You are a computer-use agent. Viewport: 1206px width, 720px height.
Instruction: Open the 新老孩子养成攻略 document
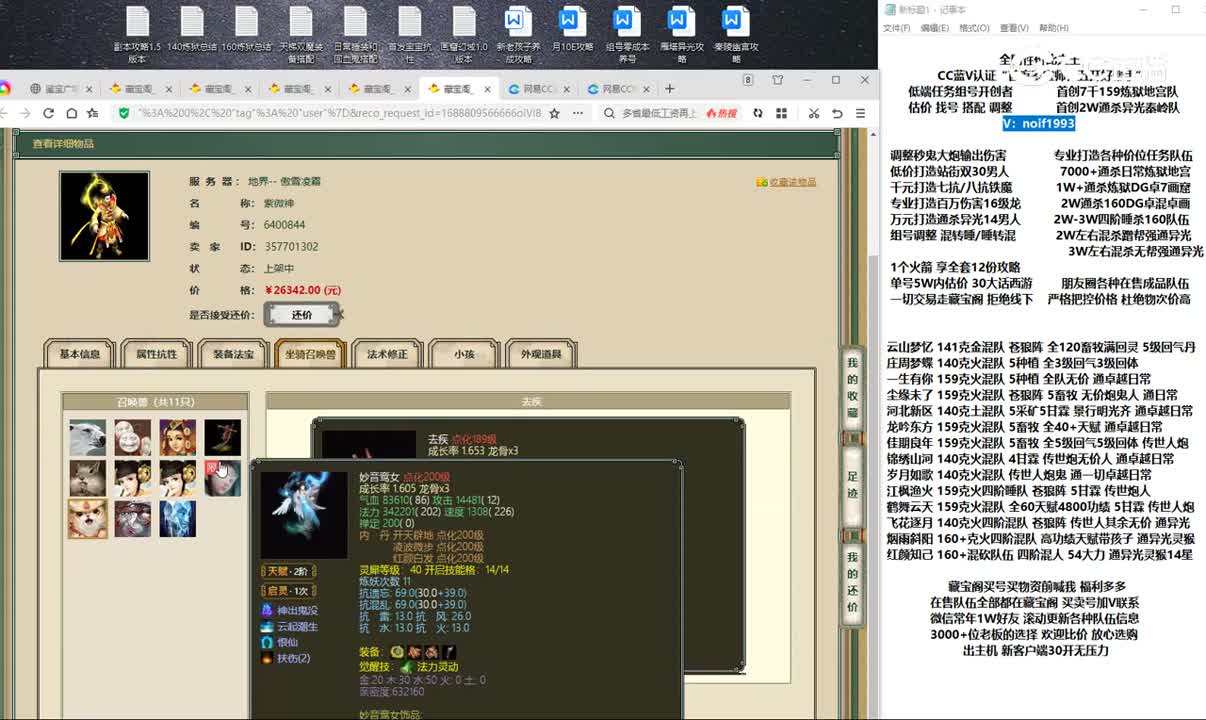click(517, 35)
